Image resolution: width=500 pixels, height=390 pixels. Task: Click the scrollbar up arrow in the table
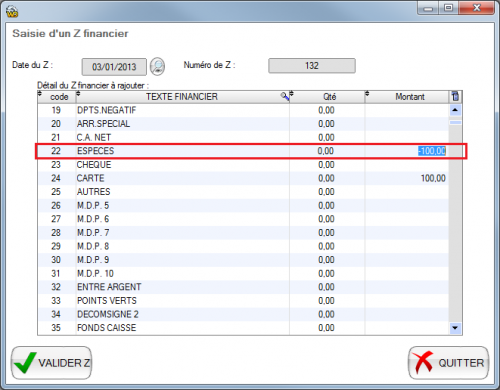click(455, 110)
